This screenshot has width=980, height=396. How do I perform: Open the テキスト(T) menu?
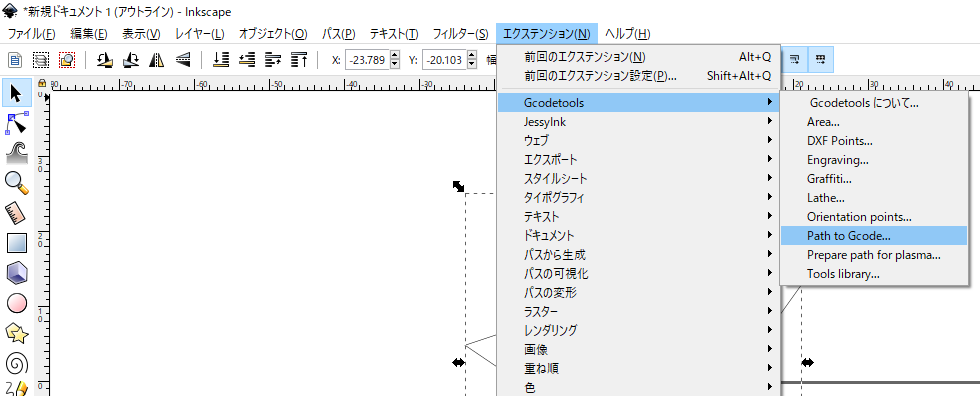394,33
